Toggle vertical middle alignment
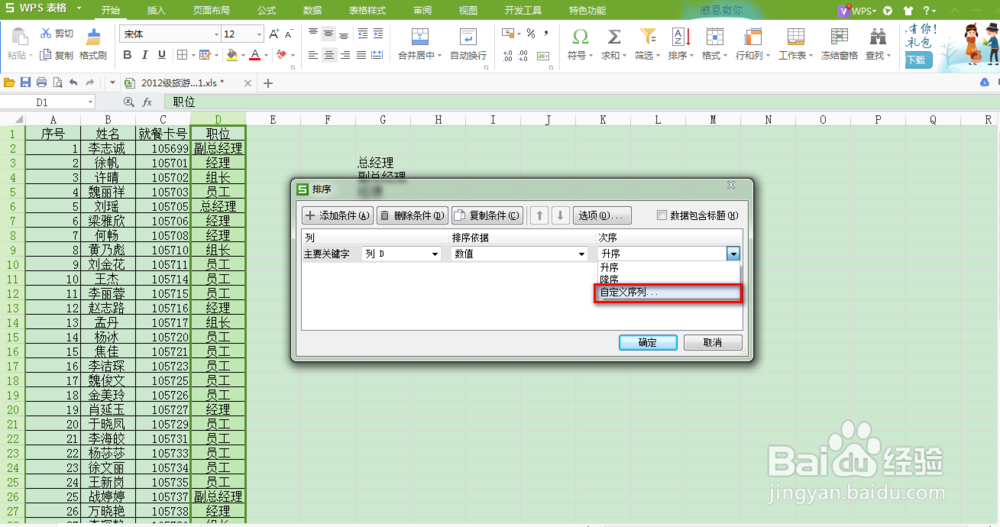 328,33
